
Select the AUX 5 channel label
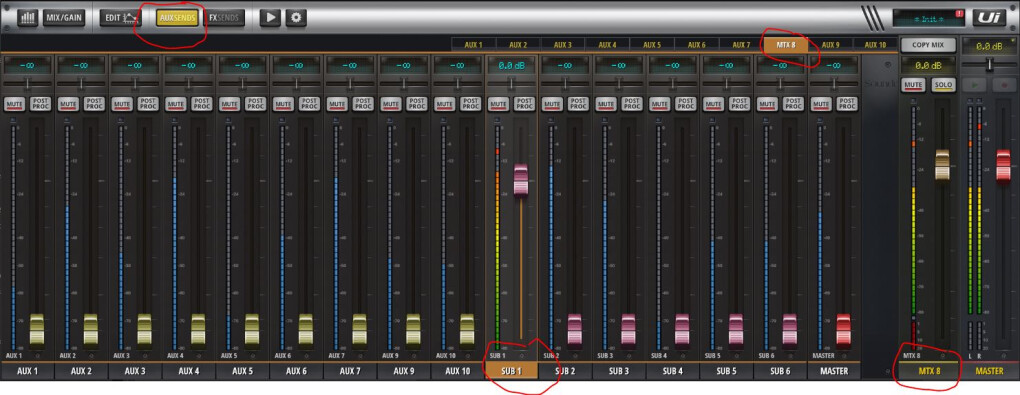point(242,371)
